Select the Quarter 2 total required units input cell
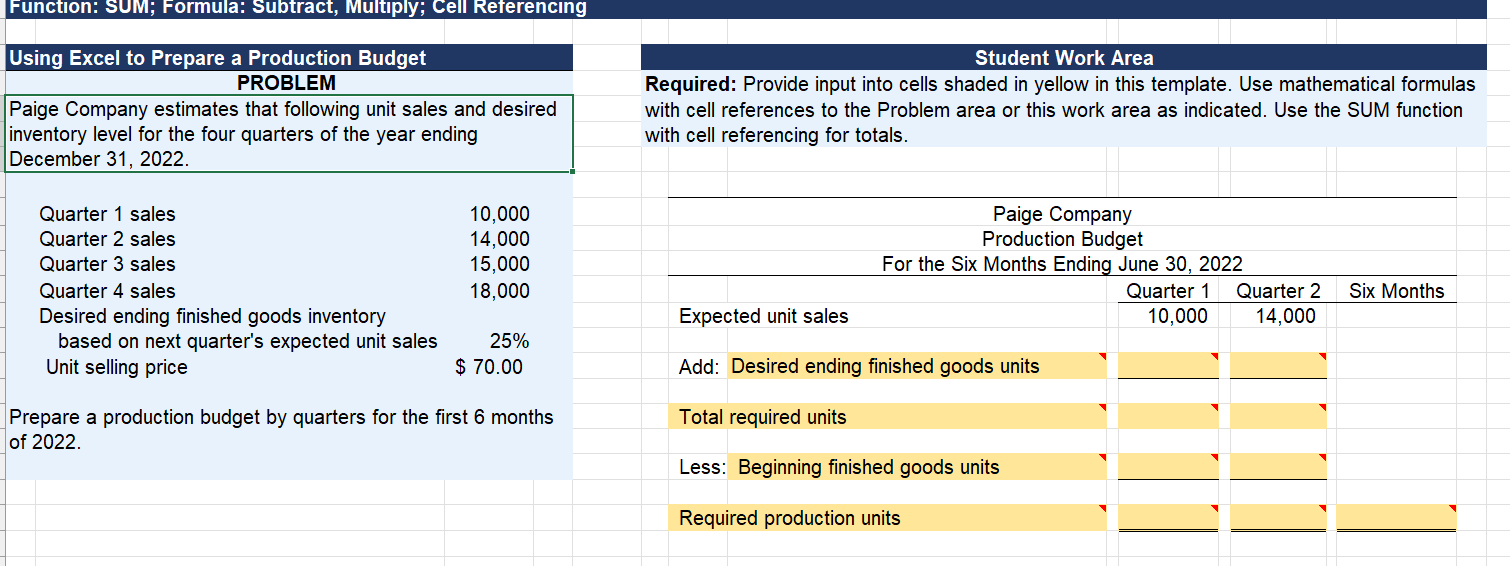1510x566 pixels. [1278, 417]
